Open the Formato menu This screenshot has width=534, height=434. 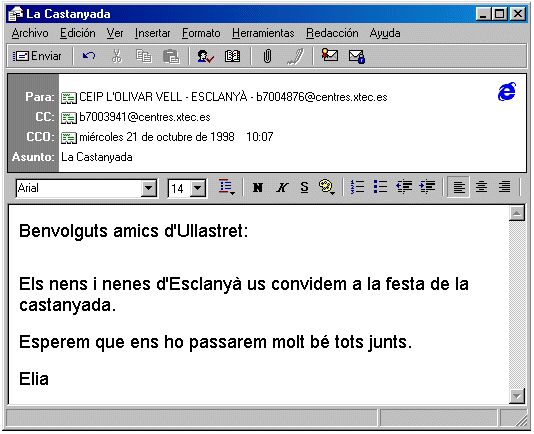[201, 33]
